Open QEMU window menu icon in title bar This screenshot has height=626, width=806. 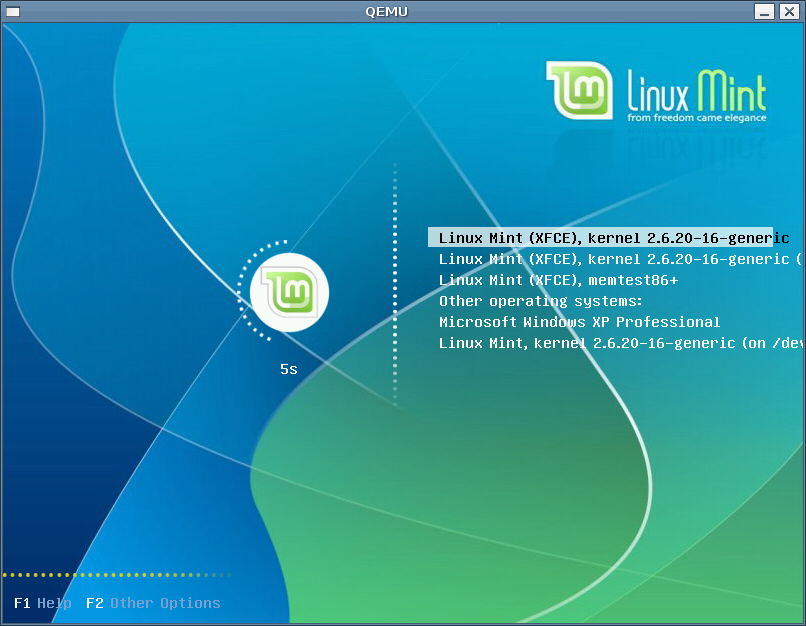(13, 11)
